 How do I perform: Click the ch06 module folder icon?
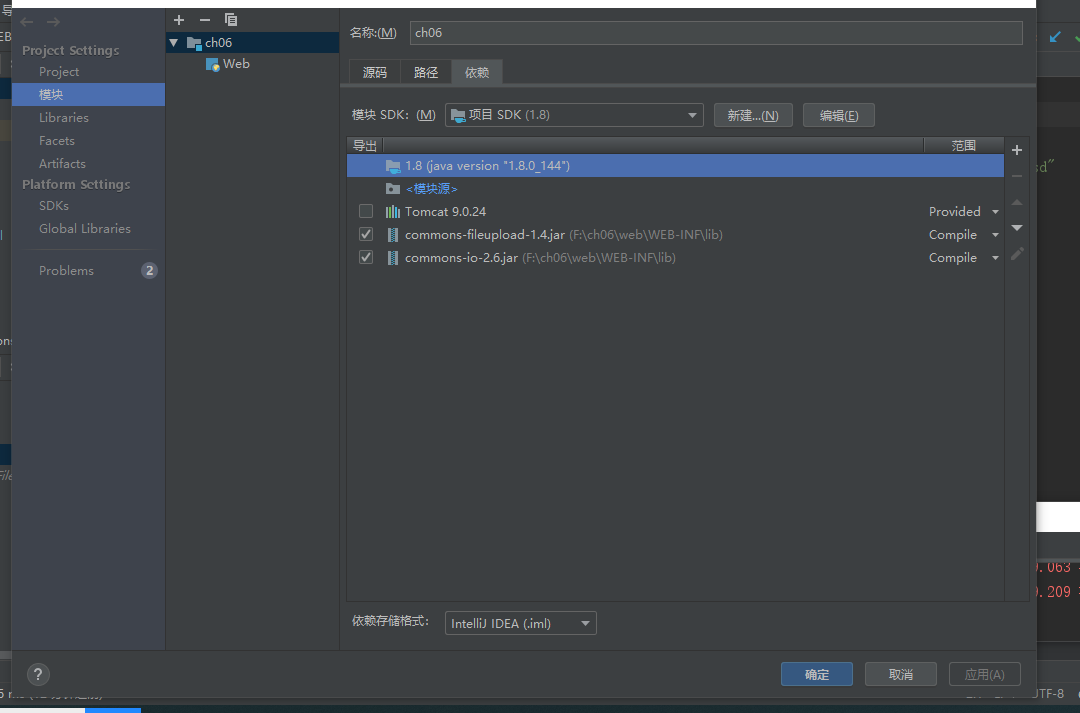point(194,43)
